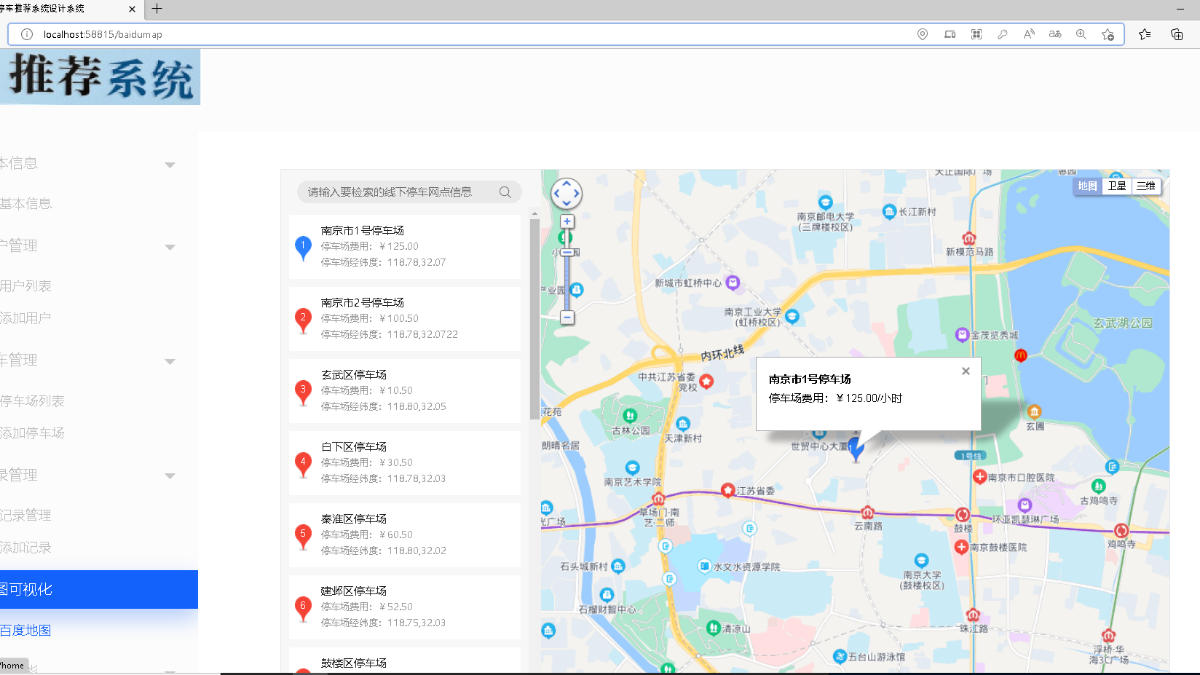
Task: Open 基本信息 in the sidebar
Action: pos(26,203)
